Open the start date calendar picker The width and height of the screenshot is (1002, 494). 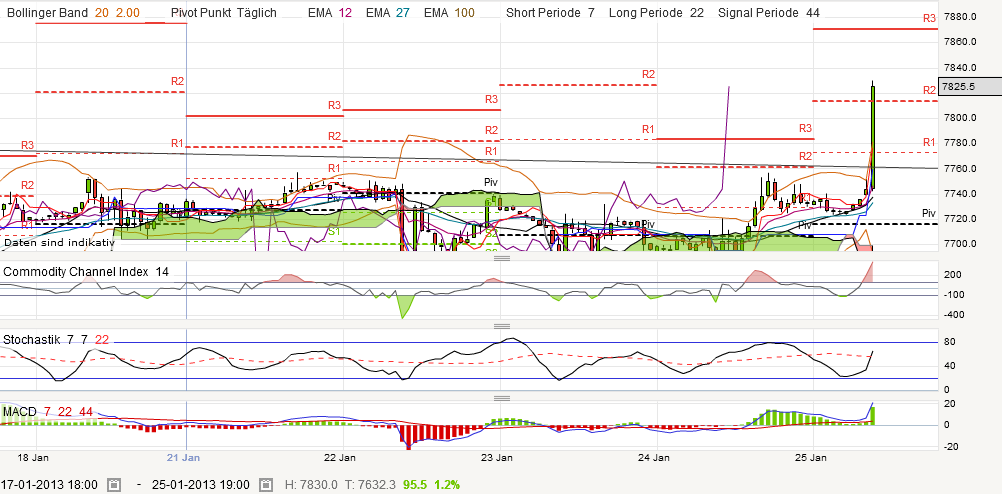pyautogui.click(x=114, y=484)
